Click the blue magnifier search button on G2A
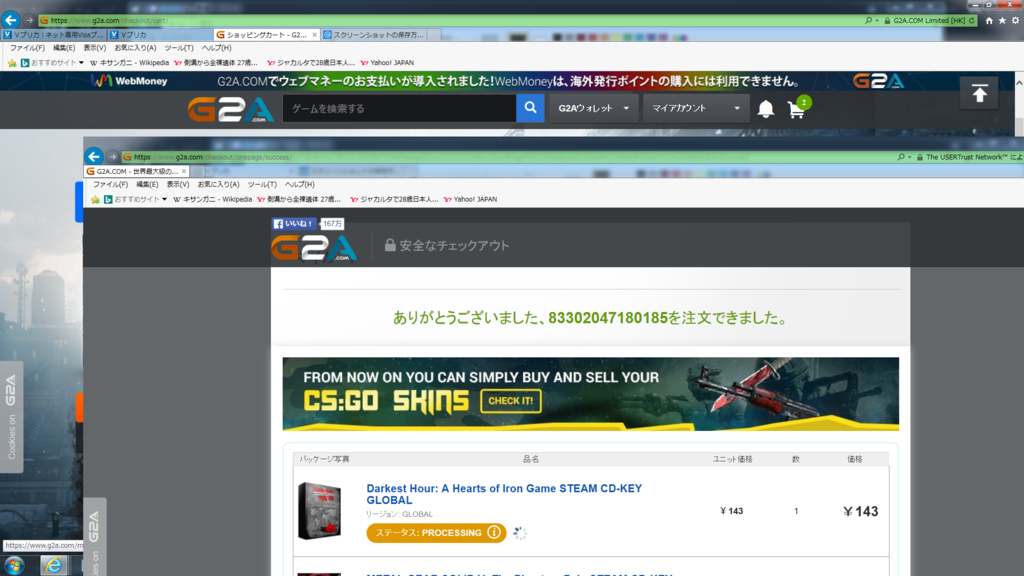1024x576 pixels. click(530, 108)
